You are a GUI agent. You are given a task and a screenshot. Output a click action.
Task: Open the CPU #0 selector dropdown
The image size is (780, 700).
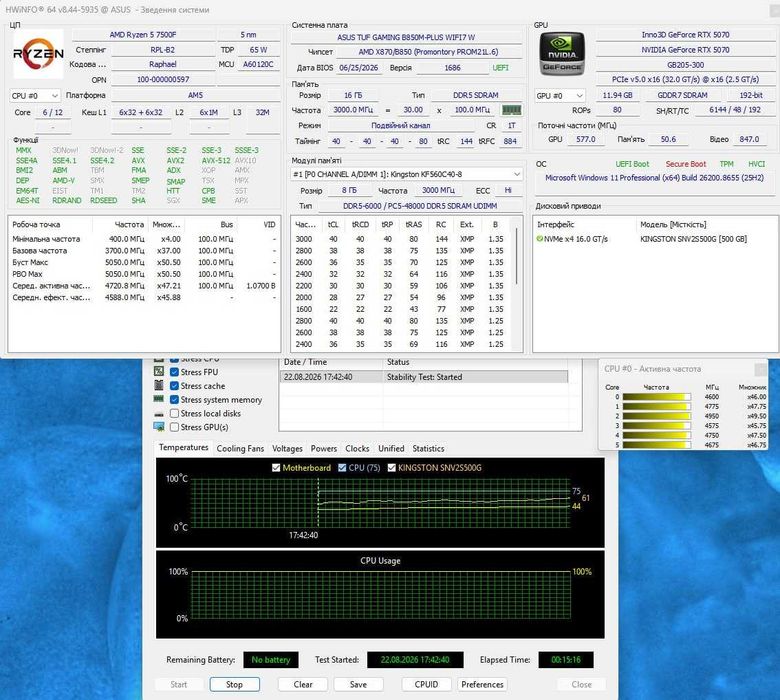tap(35, 96)
